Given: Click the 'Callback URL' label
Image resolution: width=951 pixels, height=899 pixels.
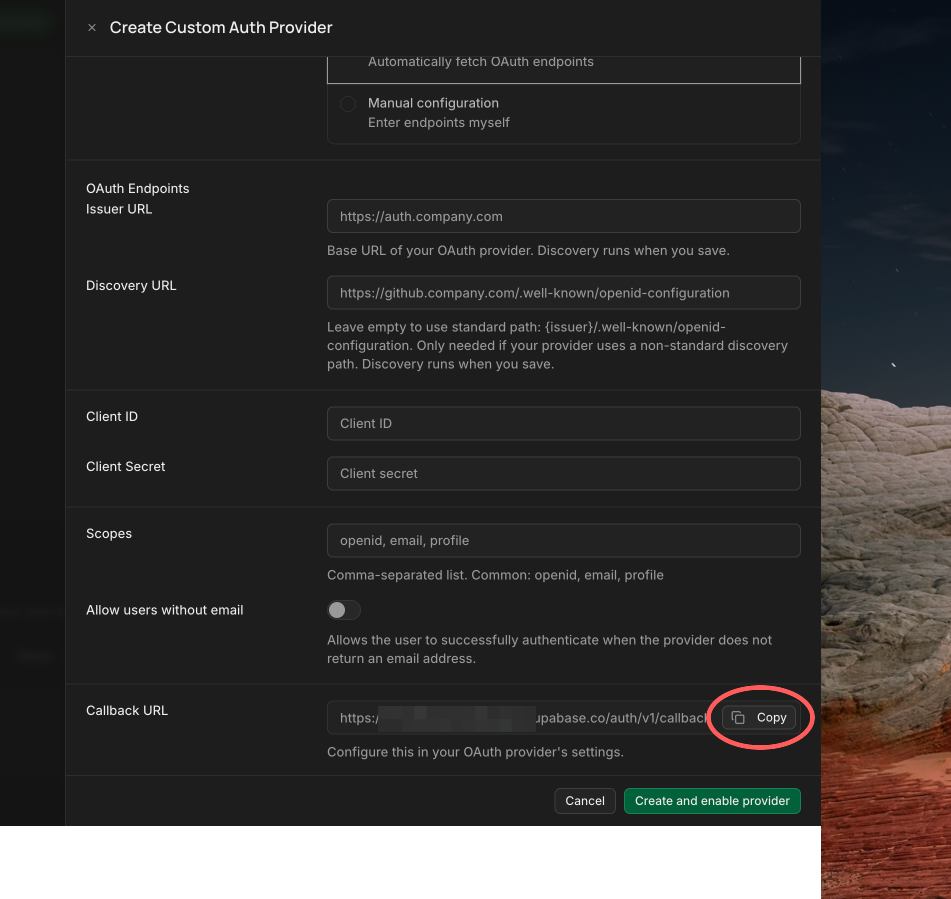Looking at the screenshot, I should click(127, 710).
